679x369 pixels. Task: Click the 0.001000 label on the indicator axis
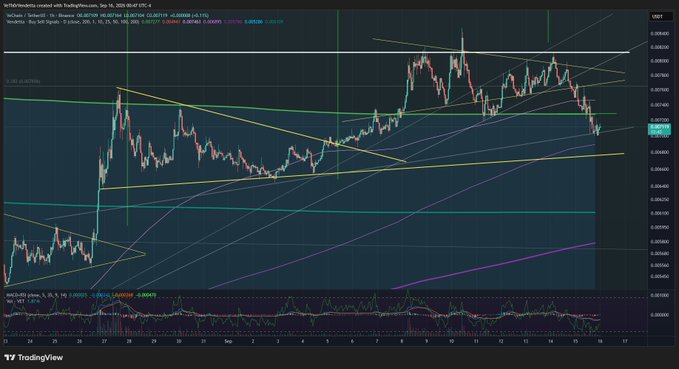coord(659,295)
